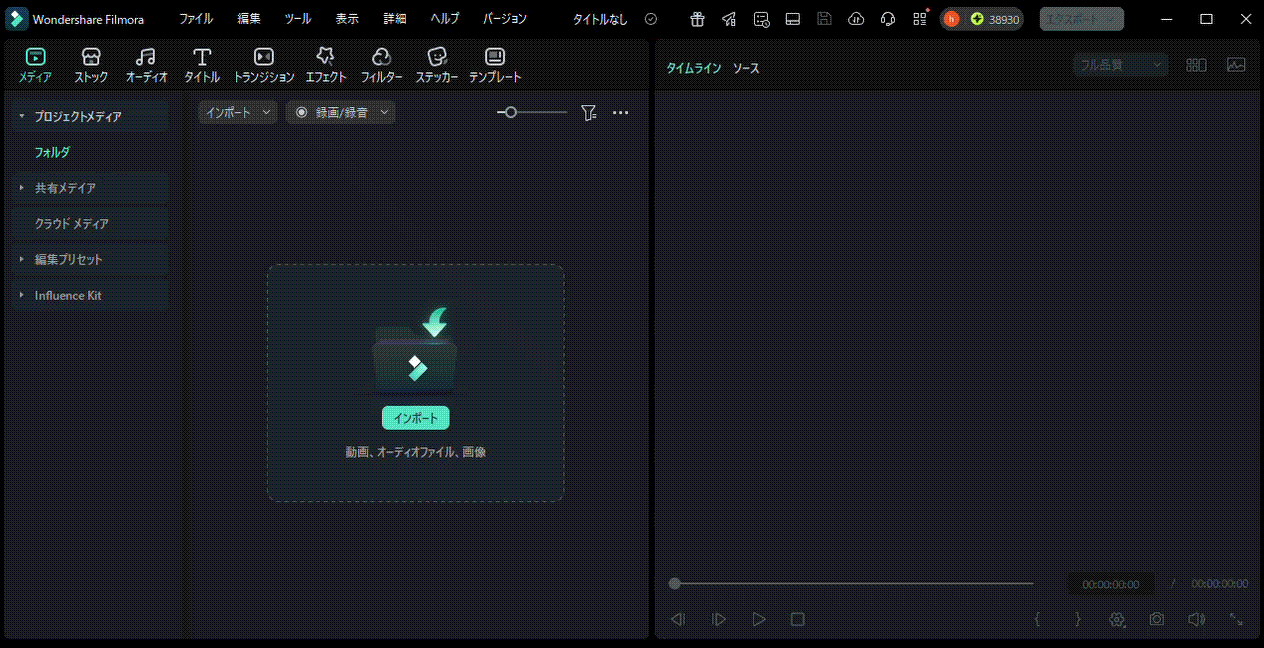Screen dimensions: 1264x648
Task: Click the green インポート button
Action: pos(415,418)
